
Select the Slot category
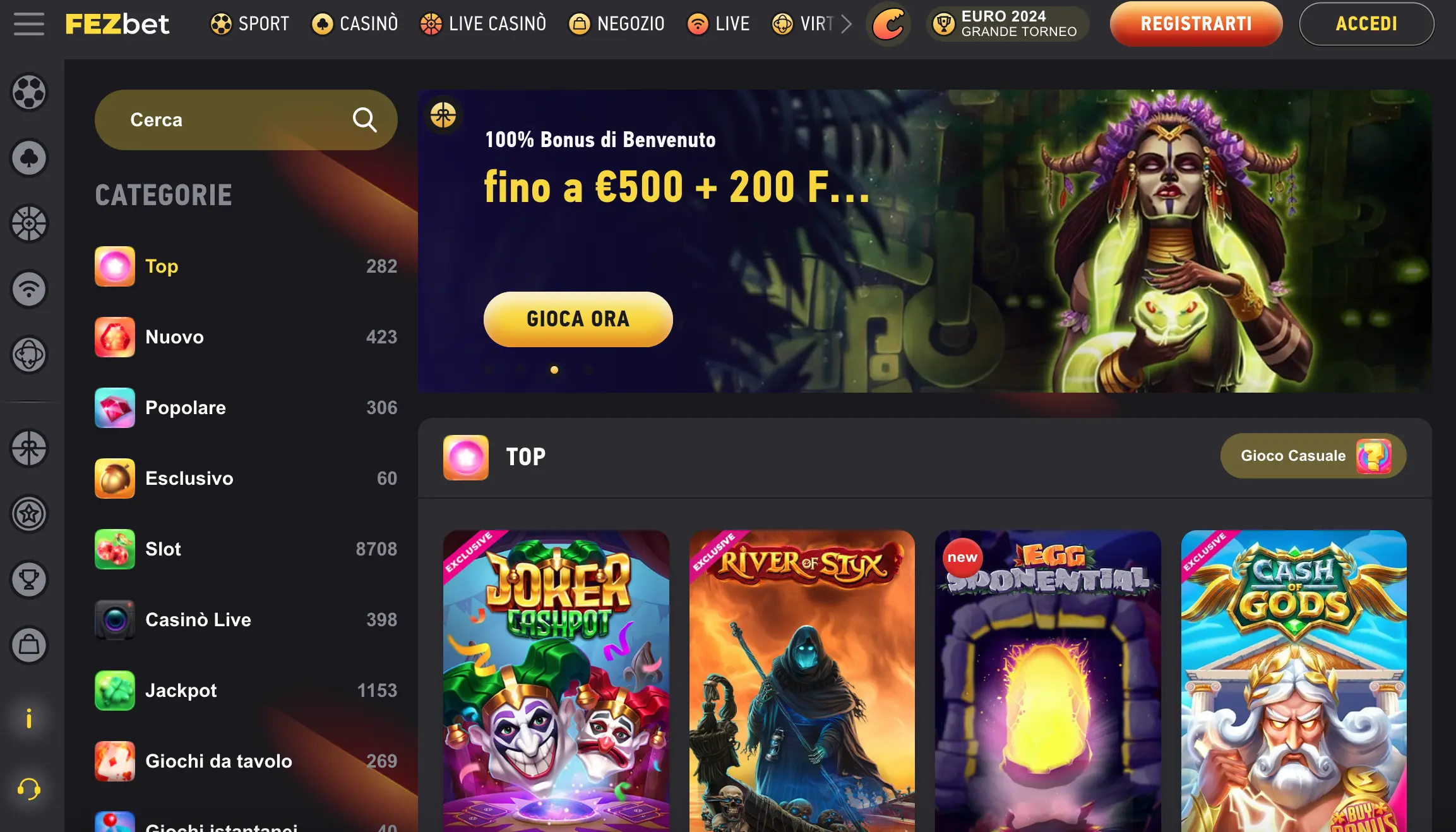(x=246, y=549)
